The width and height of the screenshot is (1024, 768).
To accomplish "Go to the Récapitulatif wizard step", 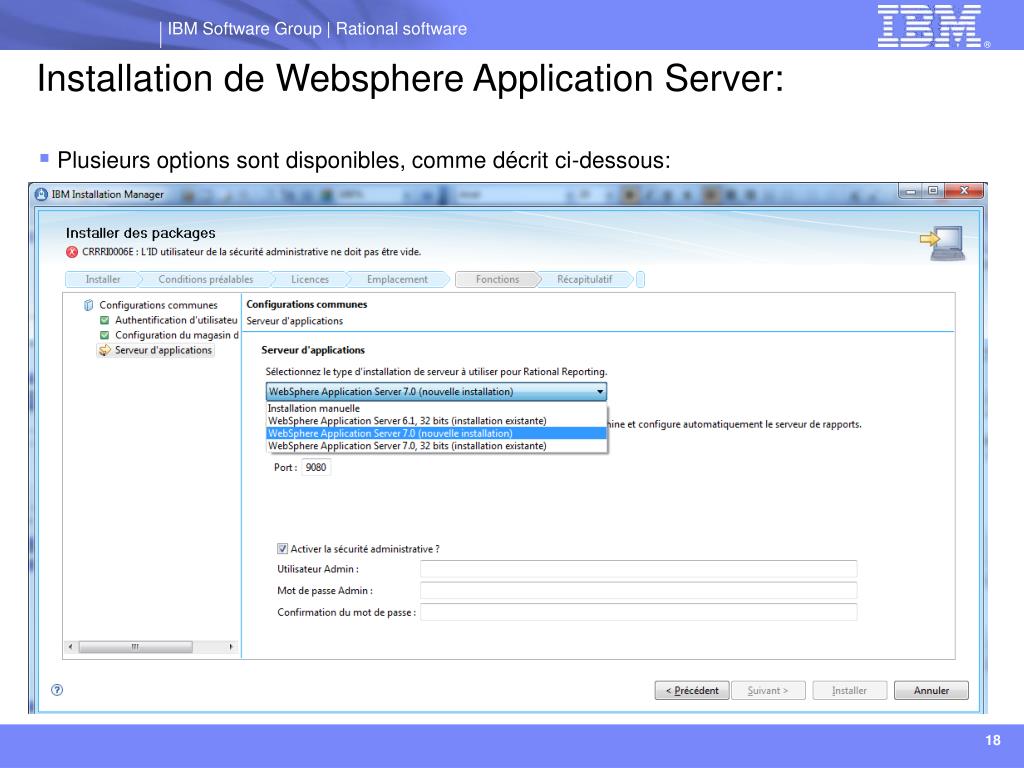I will coord(584,280).
